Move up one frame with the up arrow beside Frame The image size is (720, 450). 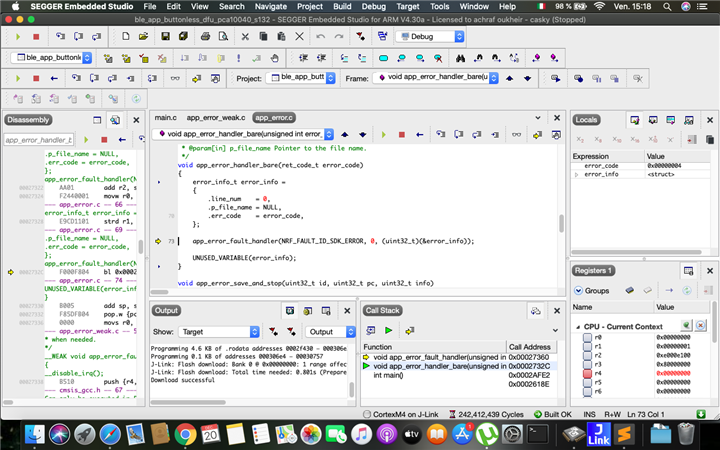(509, 79)
